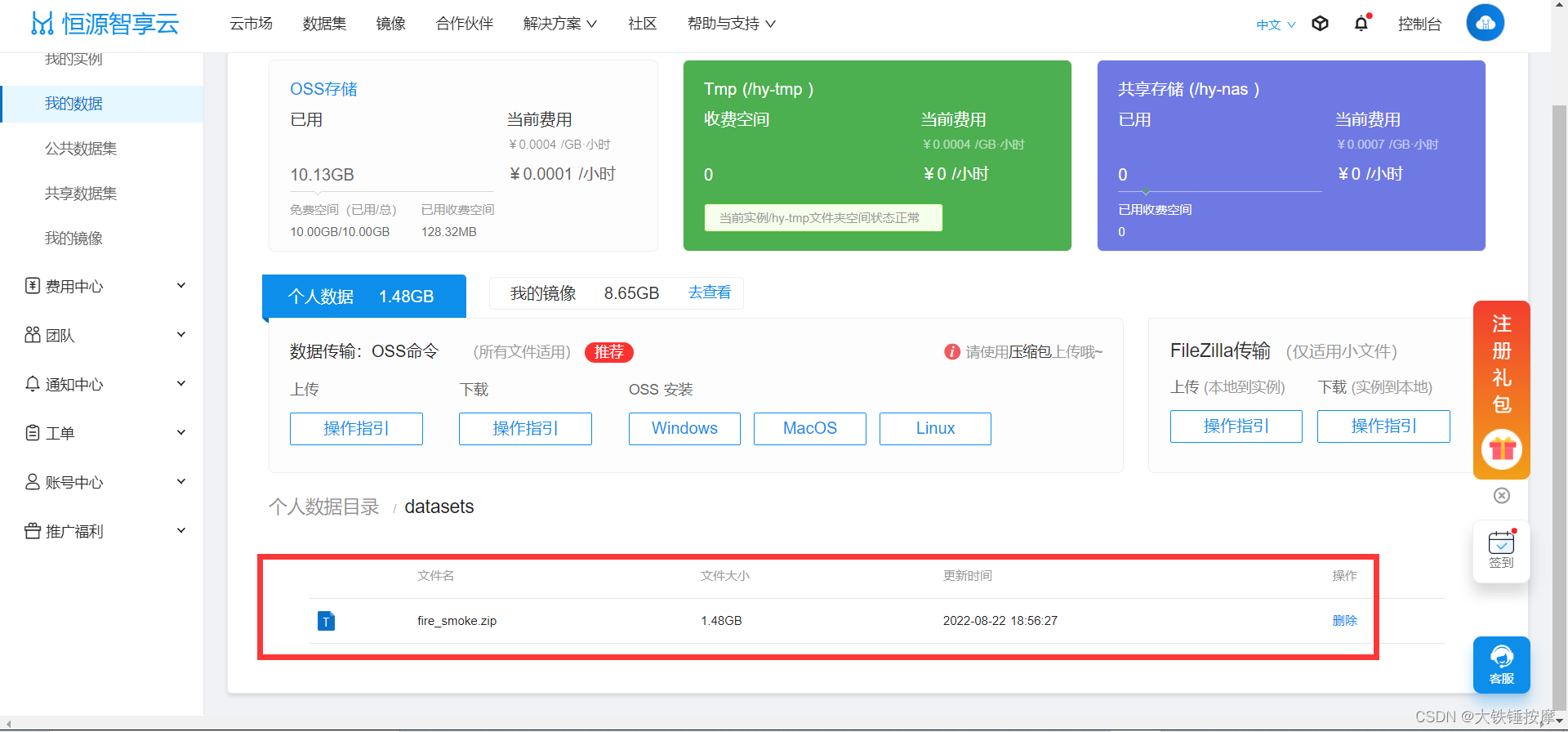This screenshot has height=732, width=1568.
Task: Open the 解决方案 dropdown menu
Action: pyautogui.click(x=560, y=24)
